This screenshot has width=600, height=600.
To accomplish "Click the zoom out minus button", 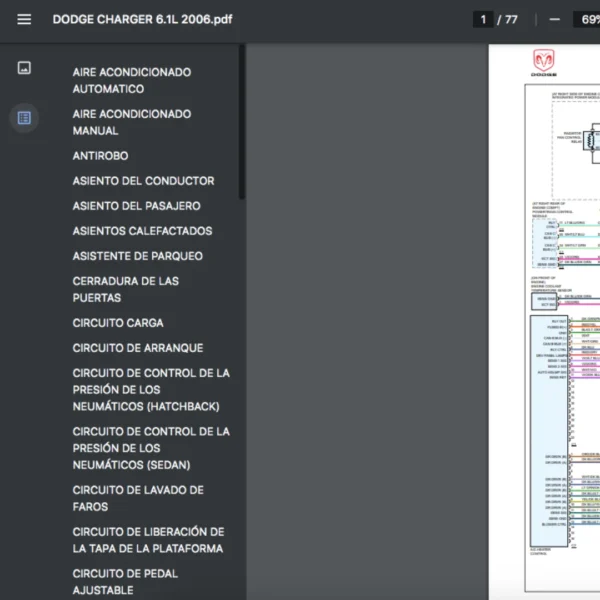I will [555, 19].
